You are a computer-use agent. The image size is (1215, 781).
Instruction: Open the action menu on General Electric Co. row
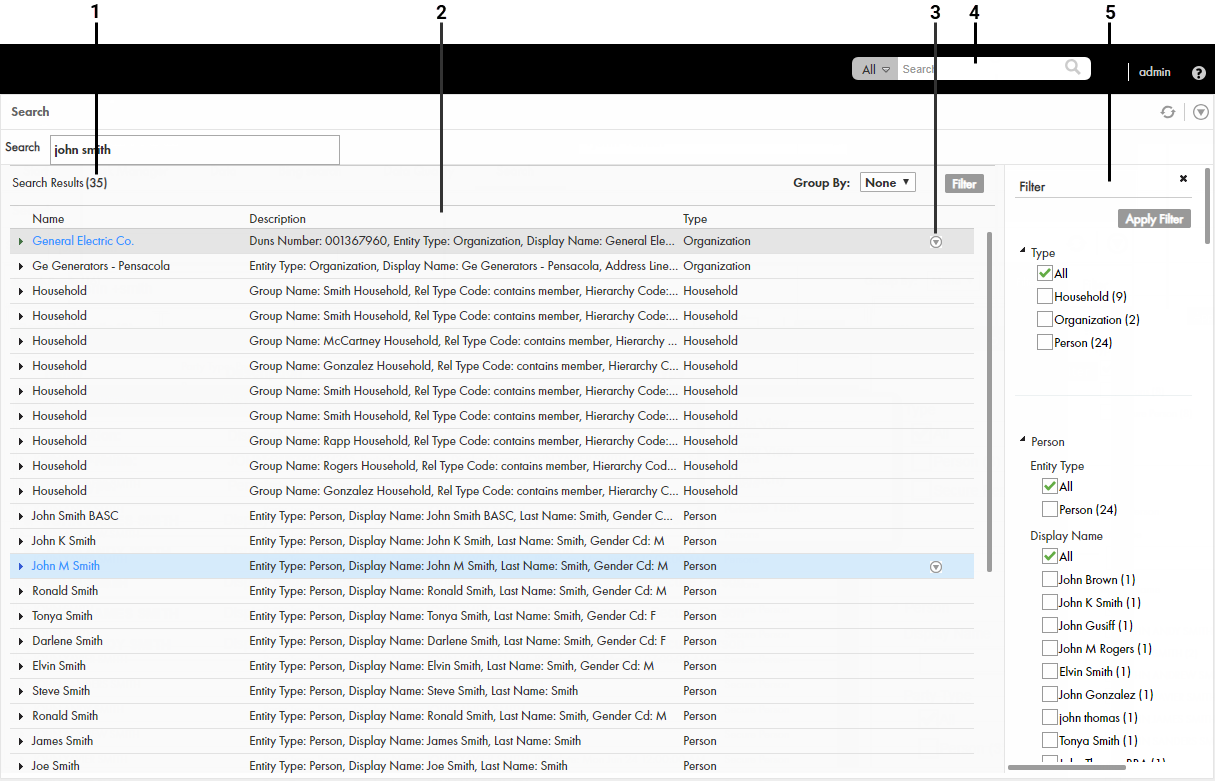click(936, 242)
